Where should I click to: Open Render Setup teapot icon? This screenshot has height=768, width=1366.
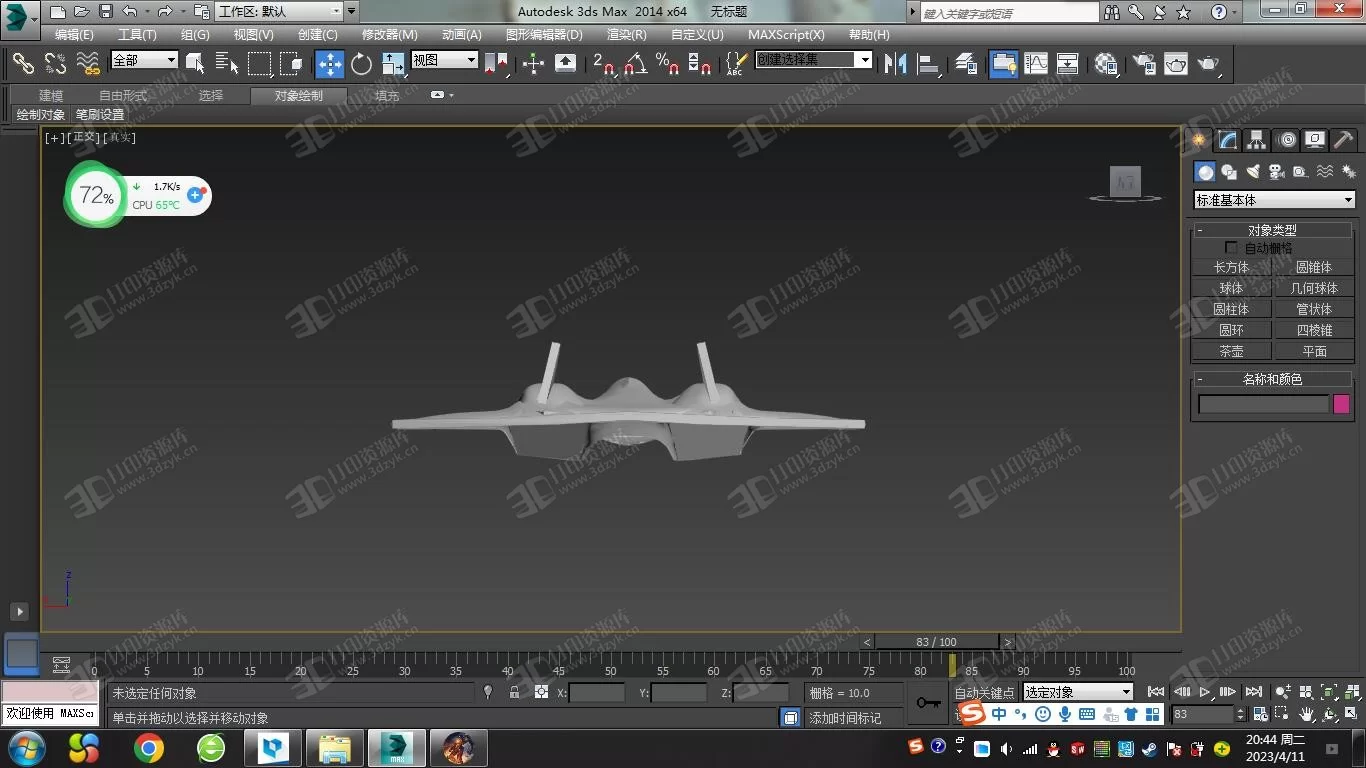tap(1144, 63)
